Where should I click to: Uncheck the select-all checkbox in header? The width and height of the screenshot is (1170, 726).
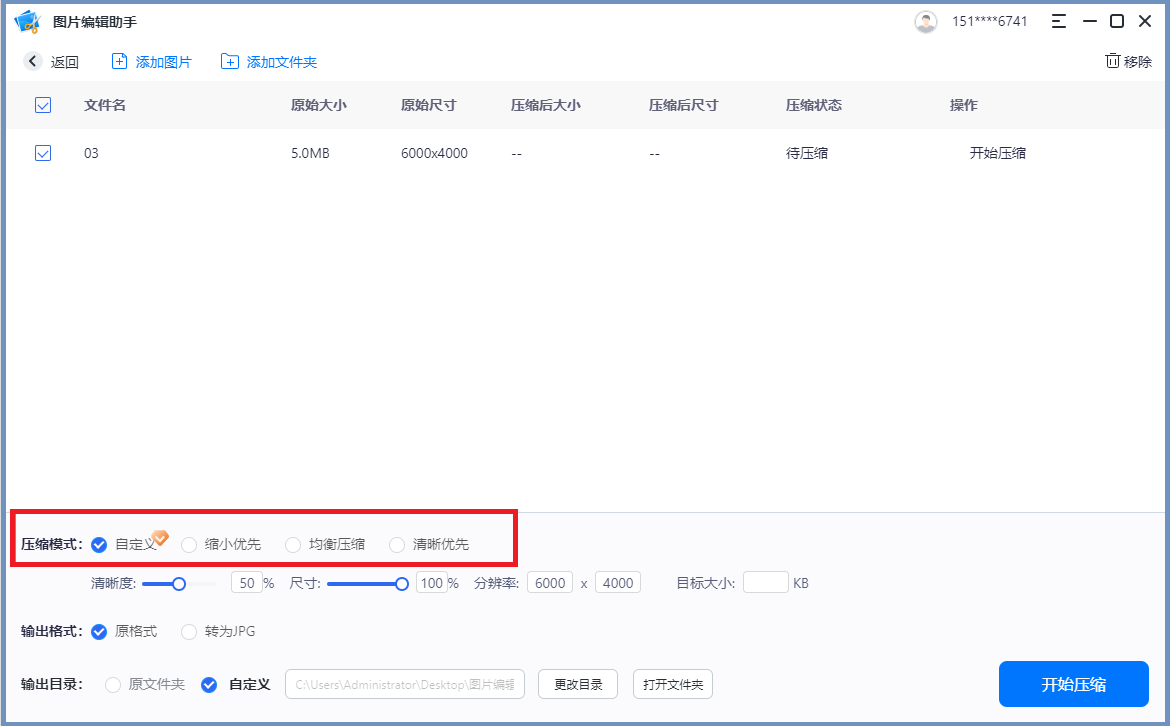coord(42,105)
